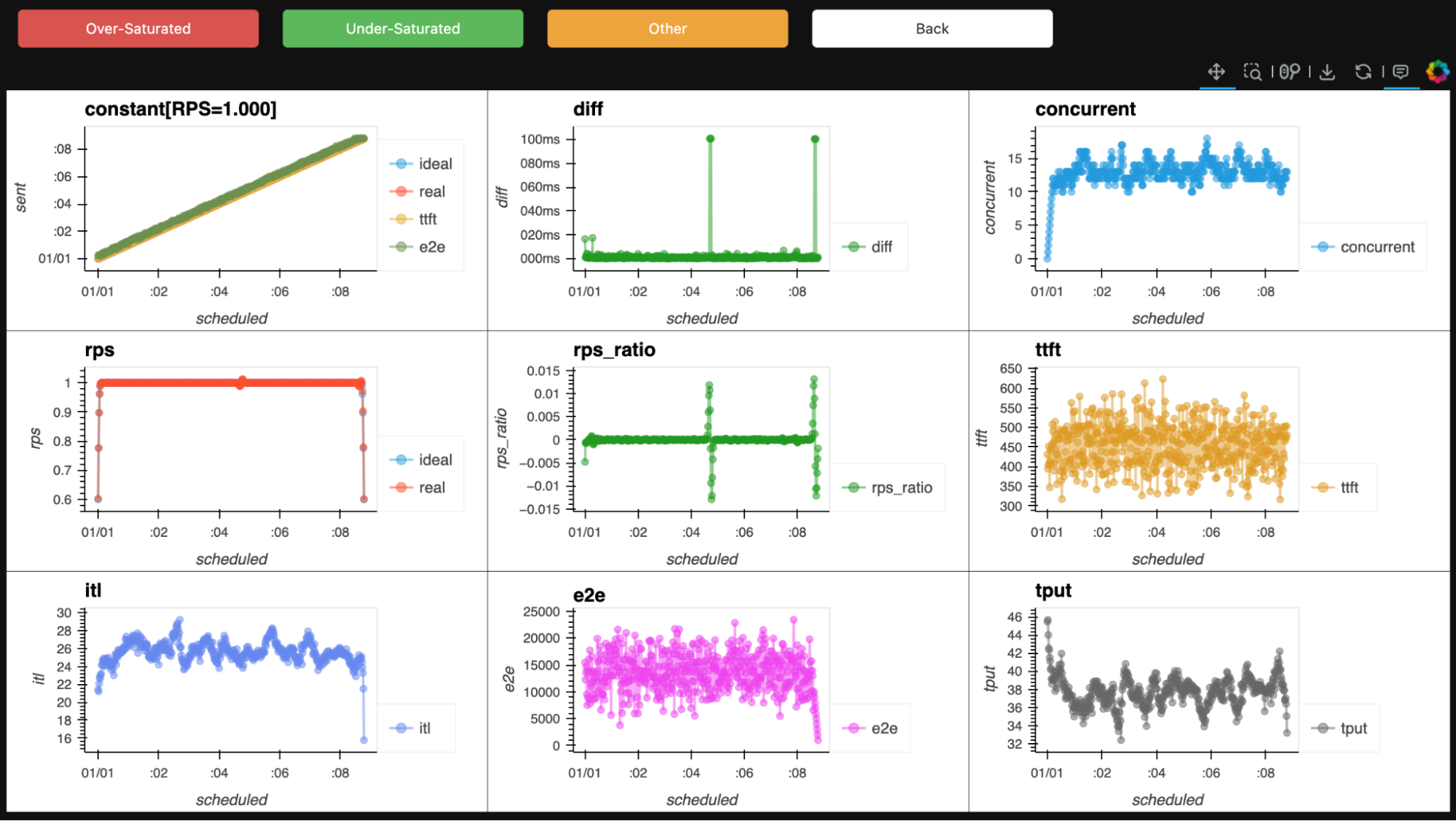Click the diff legend color marker
The image size is (1456, 821).
click(x=853, y=247)
